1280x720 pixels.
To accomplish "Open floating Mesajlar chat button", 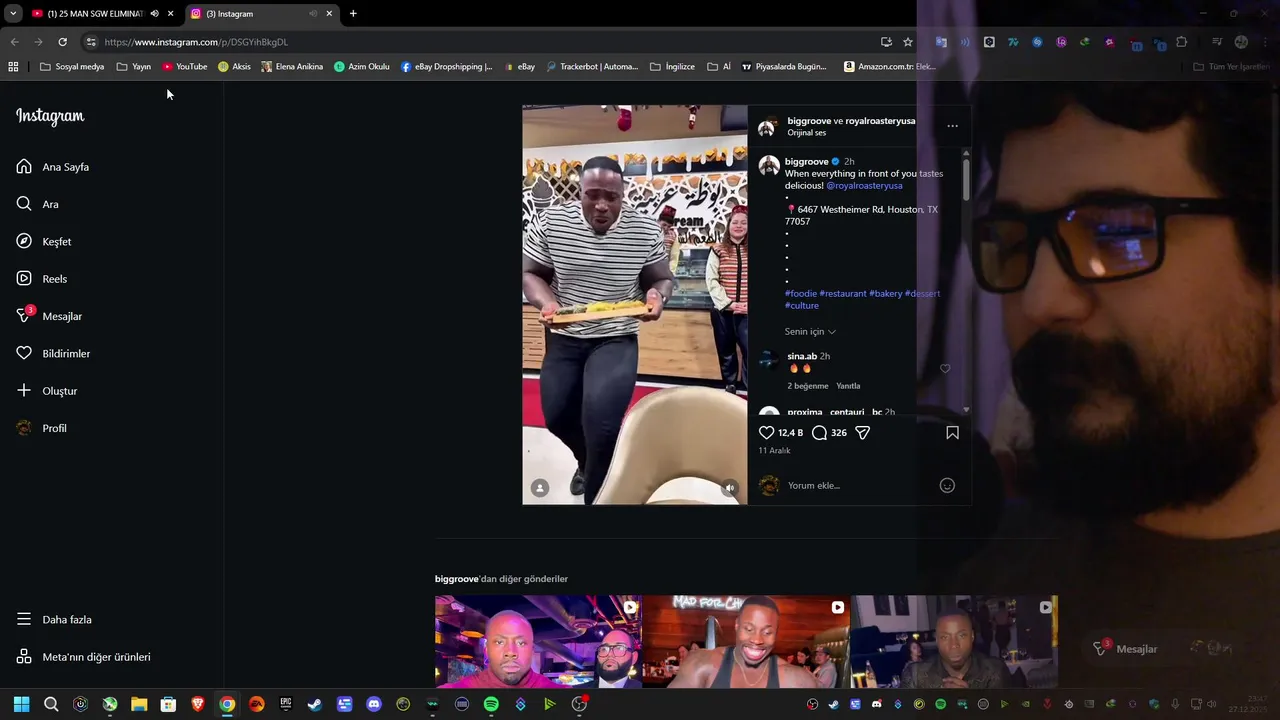I will (1126, 649).
